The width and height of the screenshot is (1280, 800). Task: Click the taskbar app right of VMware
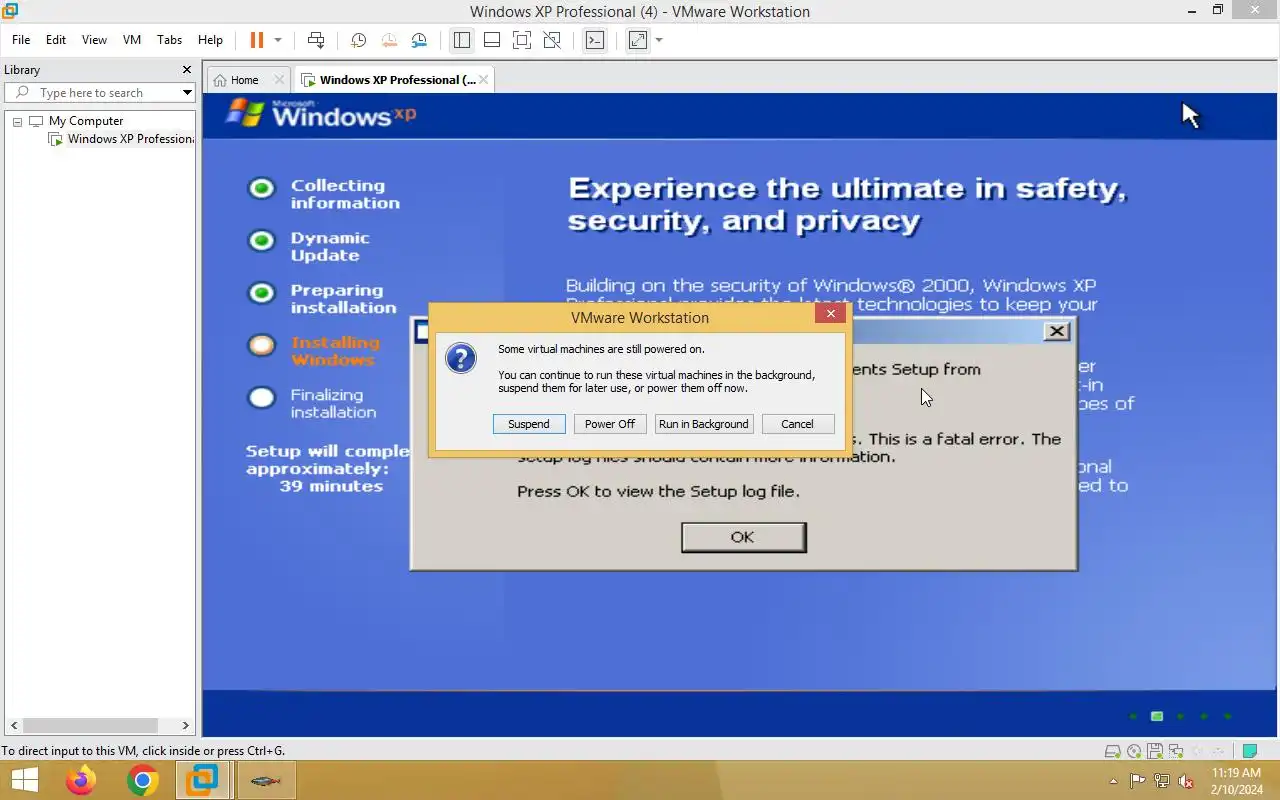(265, 780)
